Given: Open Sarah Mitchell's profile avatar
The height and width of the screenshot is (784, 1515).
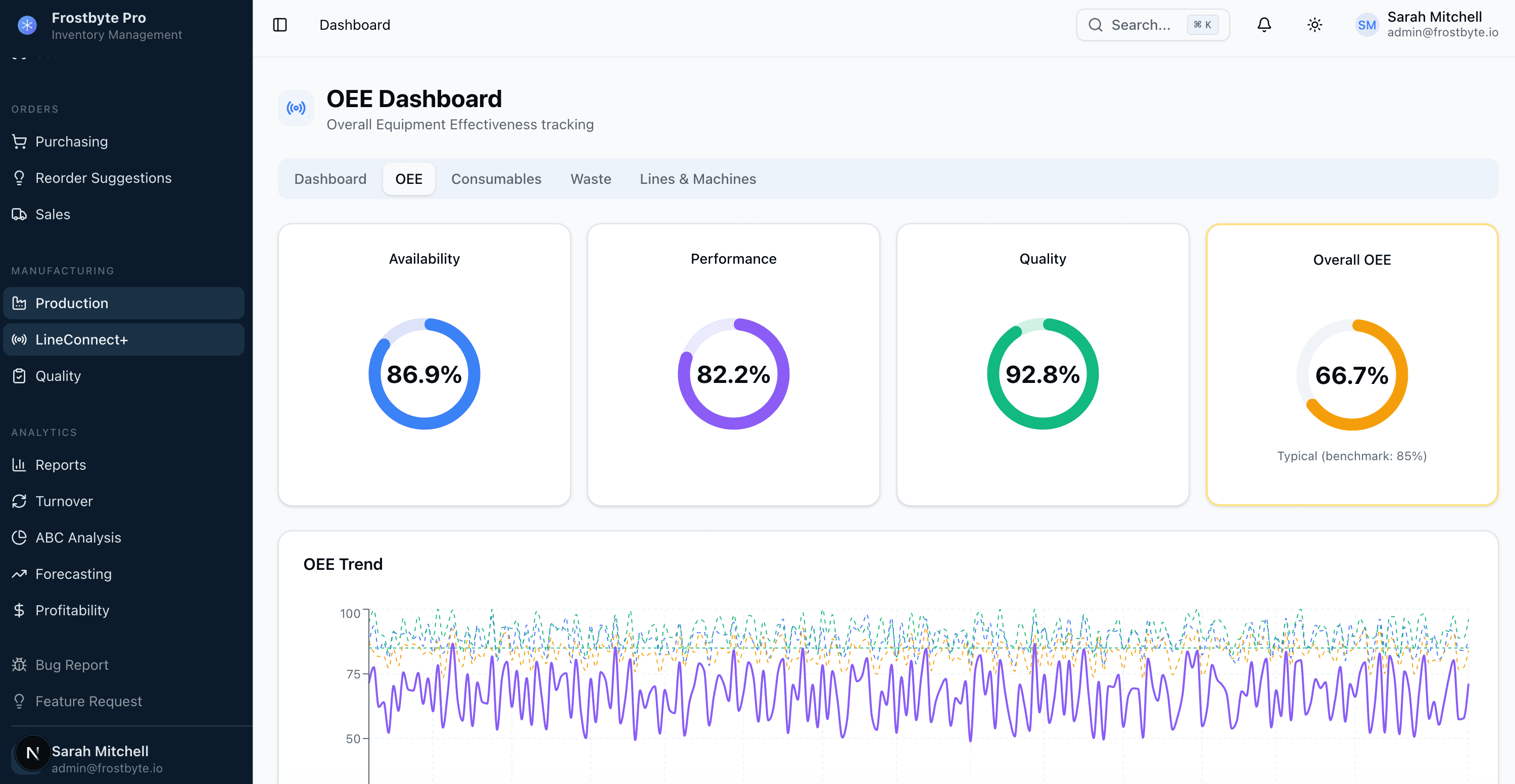Looking at the screenshot, I should (x=1367, y=25).
